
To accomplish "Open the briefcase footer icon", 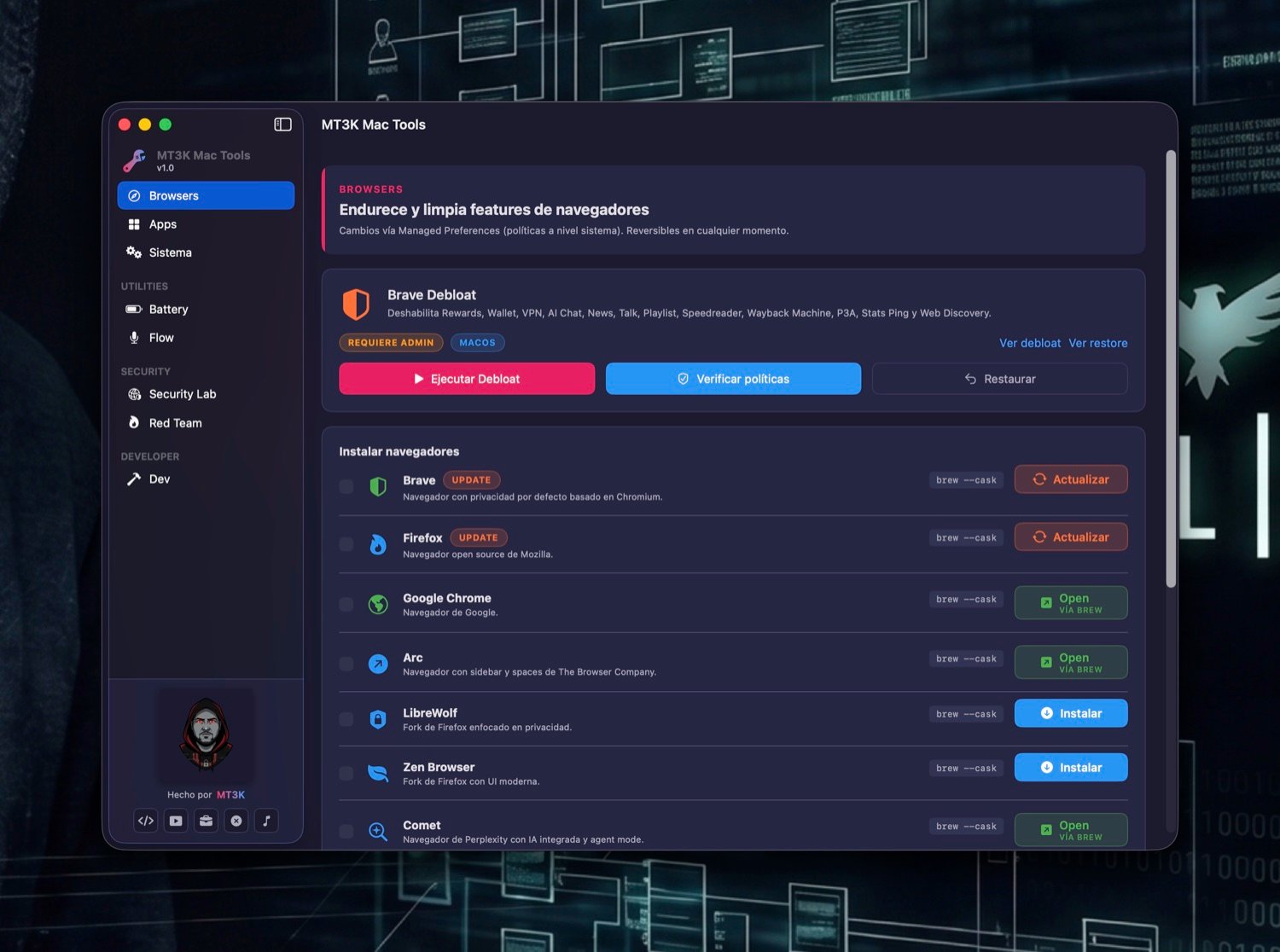I will pos(207,821).
